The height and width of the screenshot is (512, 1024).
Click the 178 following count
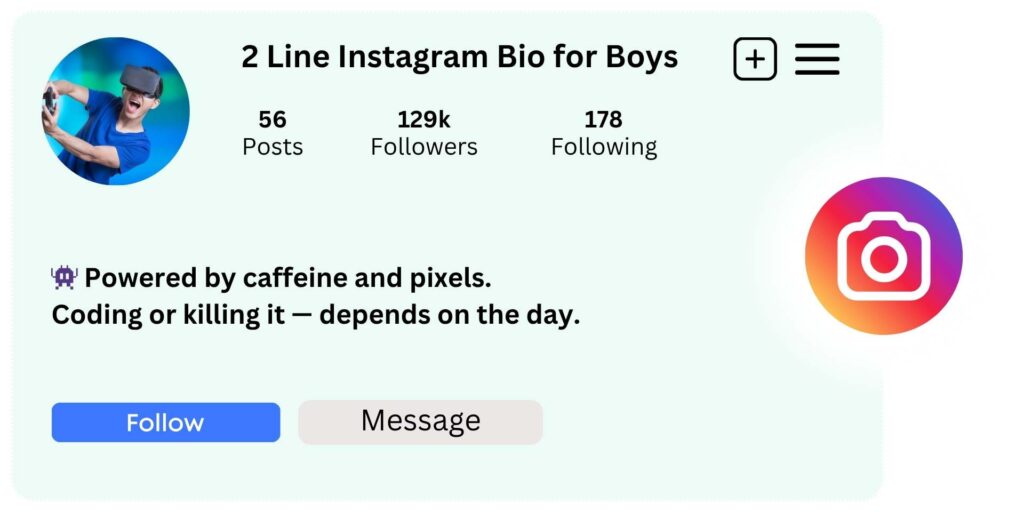pyautogui.click(x=604, y=120)
